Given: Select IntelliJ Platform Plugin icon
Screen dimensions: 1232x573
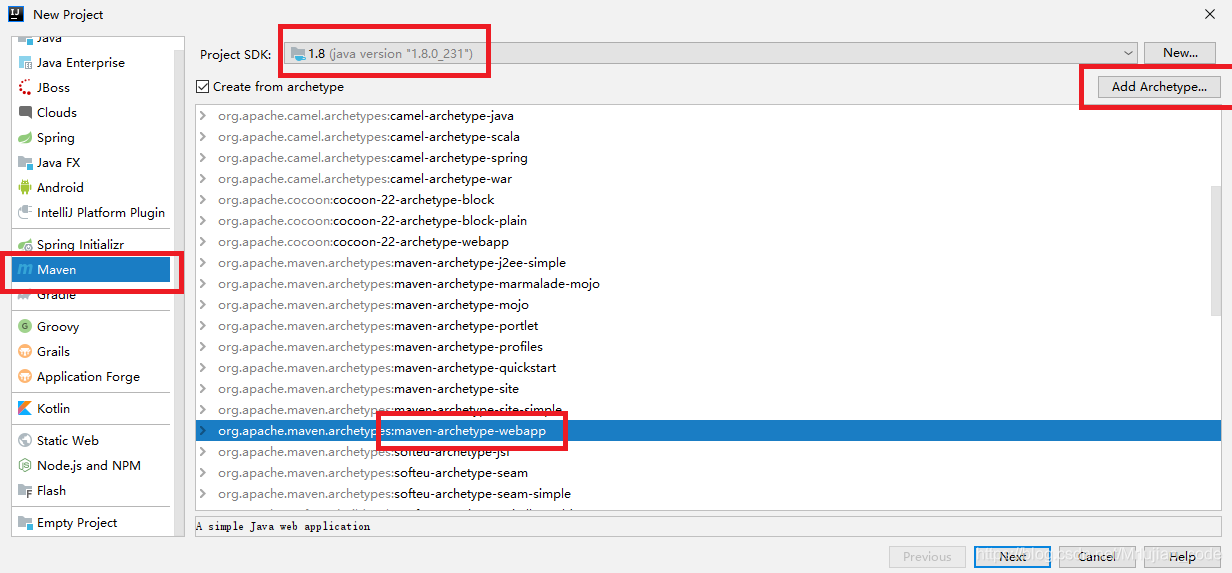Looking at the screenshot, I should pos(25,213).
